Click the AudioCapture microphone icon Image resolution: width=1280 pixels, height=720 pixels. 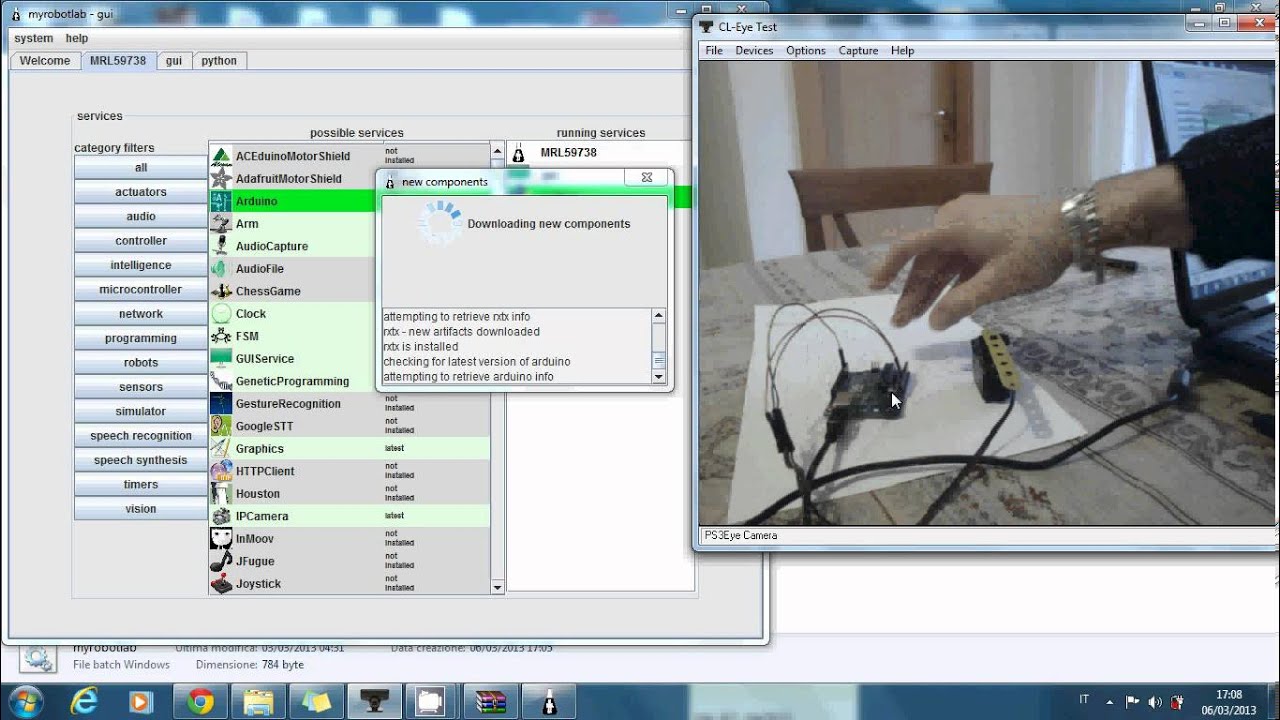(221, 246)
